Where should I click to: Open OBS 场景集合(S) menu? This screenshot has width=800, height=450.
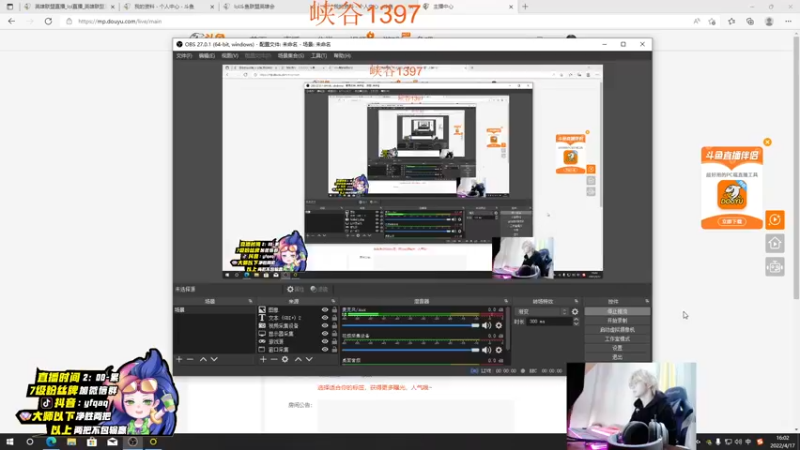click(291, 56)
